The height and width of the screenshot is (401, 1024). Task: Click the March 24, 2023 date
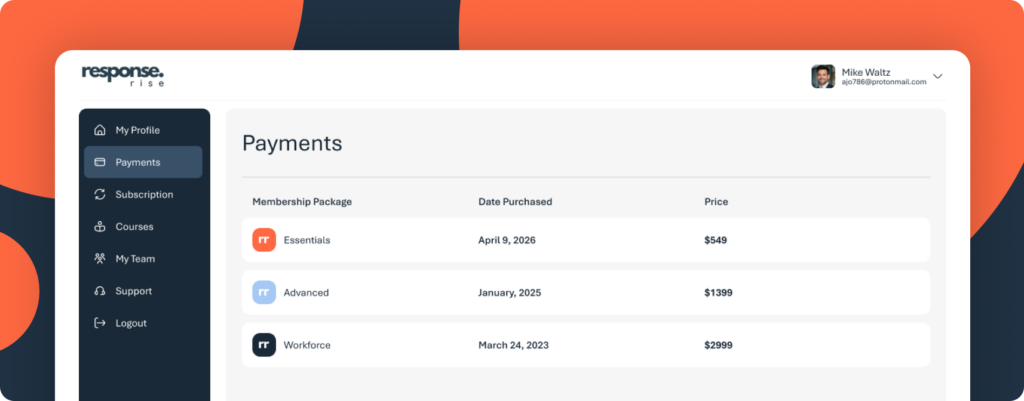pyautogui.click(x=513, y=345)
